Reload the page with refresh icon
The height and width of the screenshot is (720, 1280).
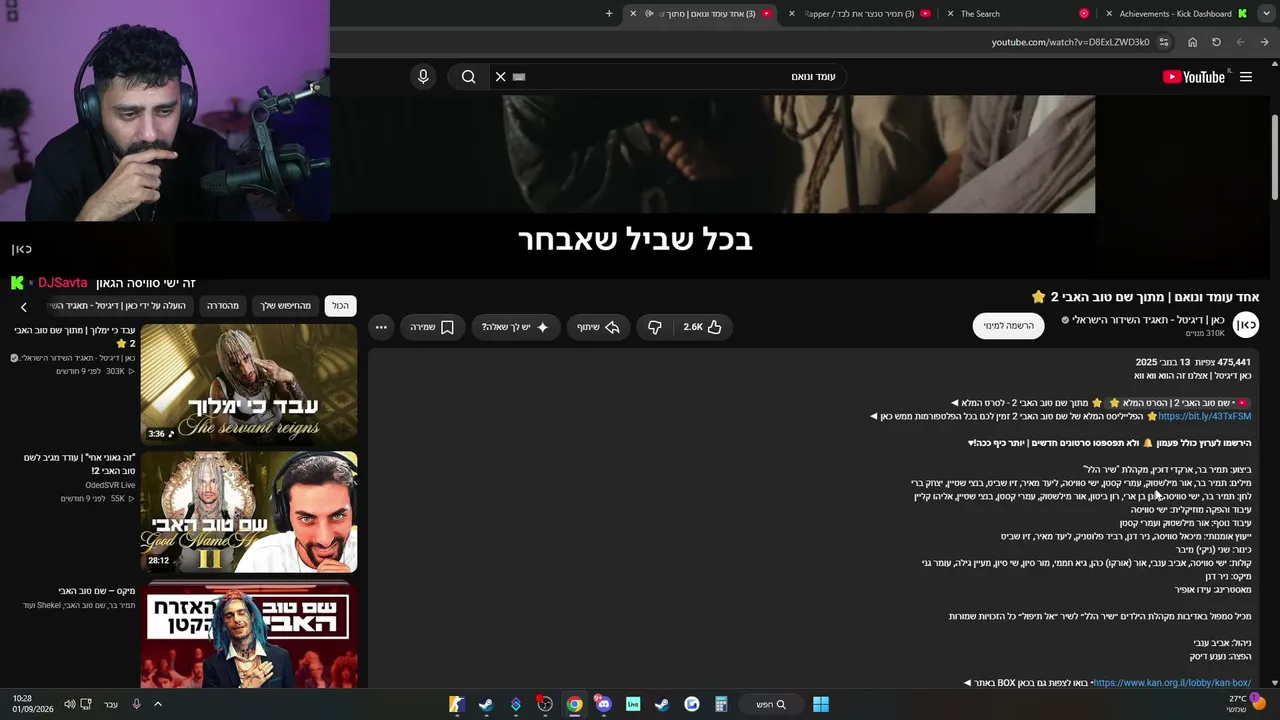tap(1216, 42)
